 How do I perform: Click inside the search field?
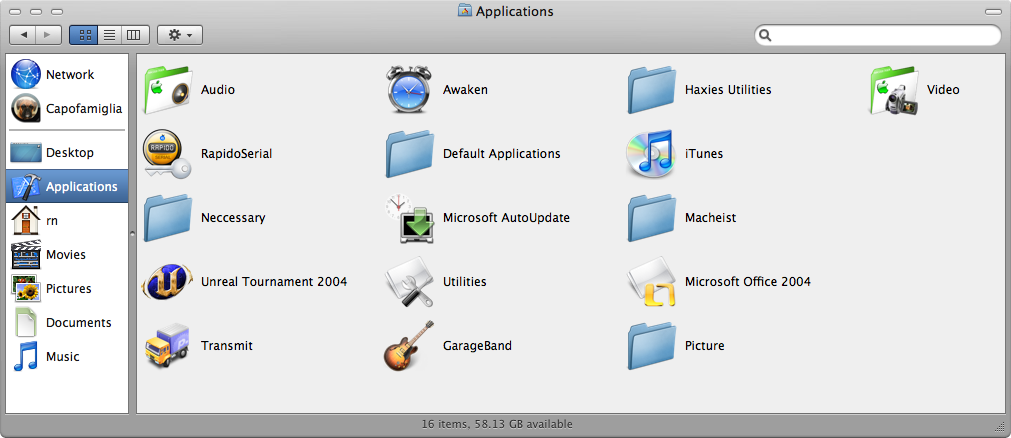tap(878, 35)
